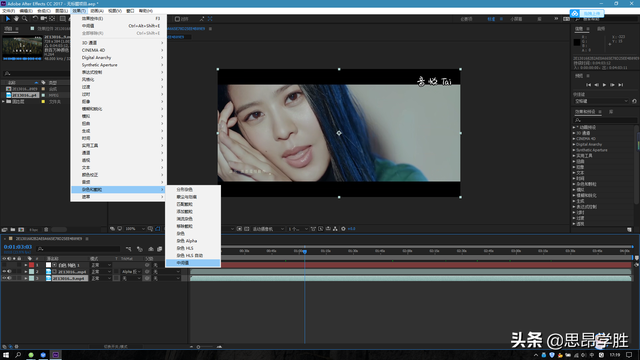Toggle Preserve Transparency box on layer 3
The image size is (640, 360).
point(116,278)
